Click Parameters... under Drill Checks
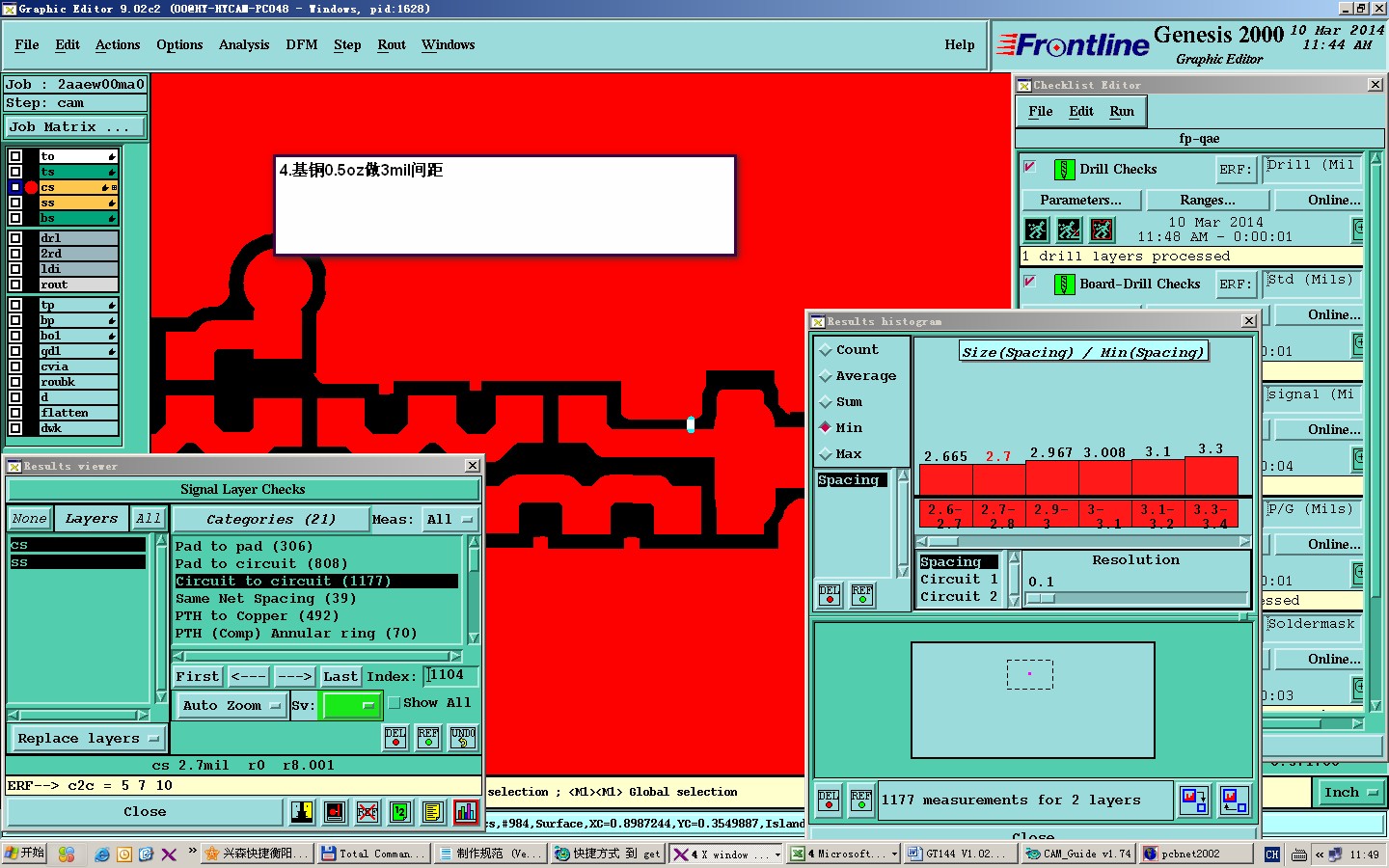1389x868 pixels. coord(1081,201)
